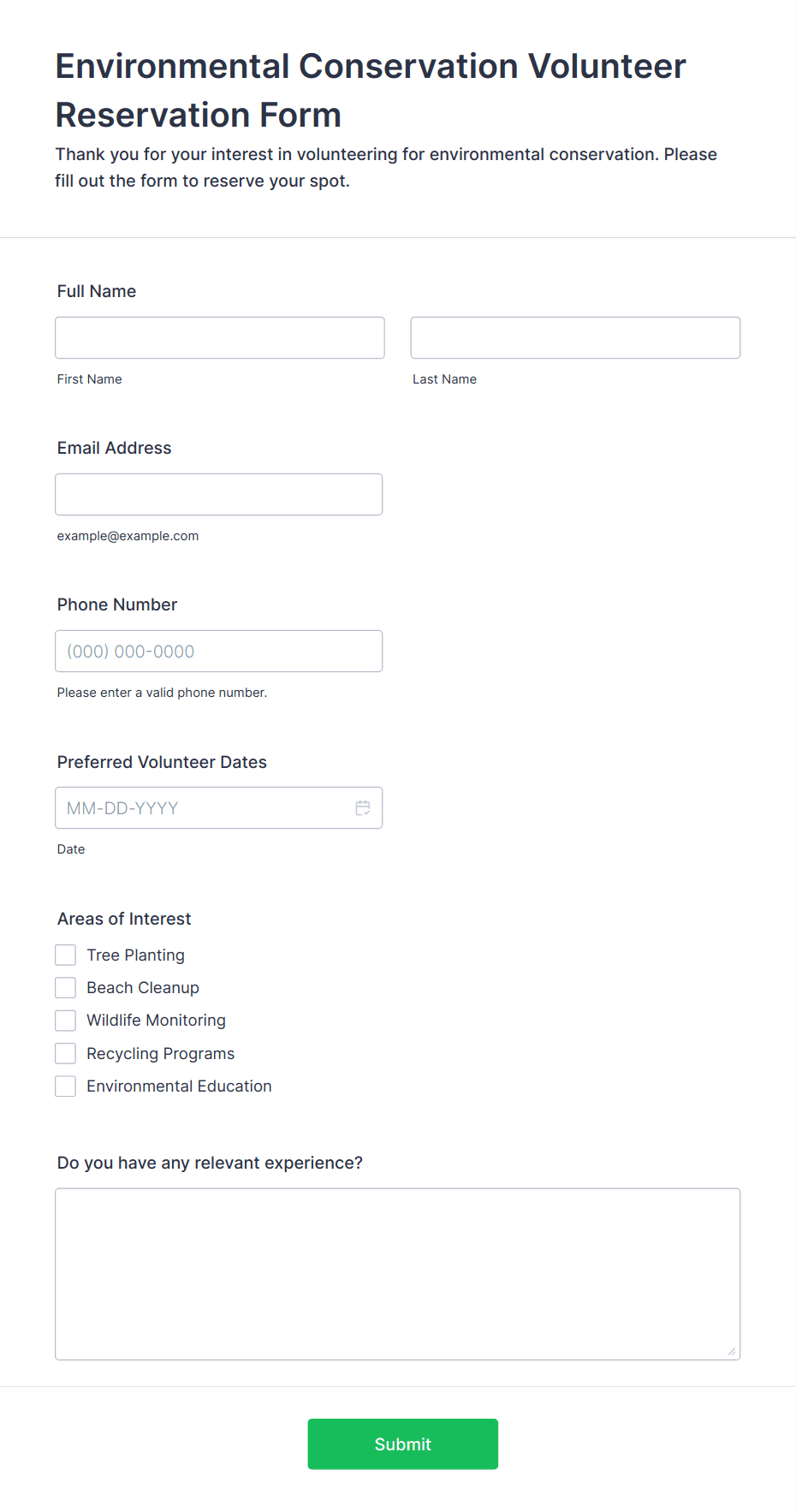This screenshot has height=1512, width=796.
Task: Click the Preferred Volunteer Dates label
Action: (x=162, y=762)
